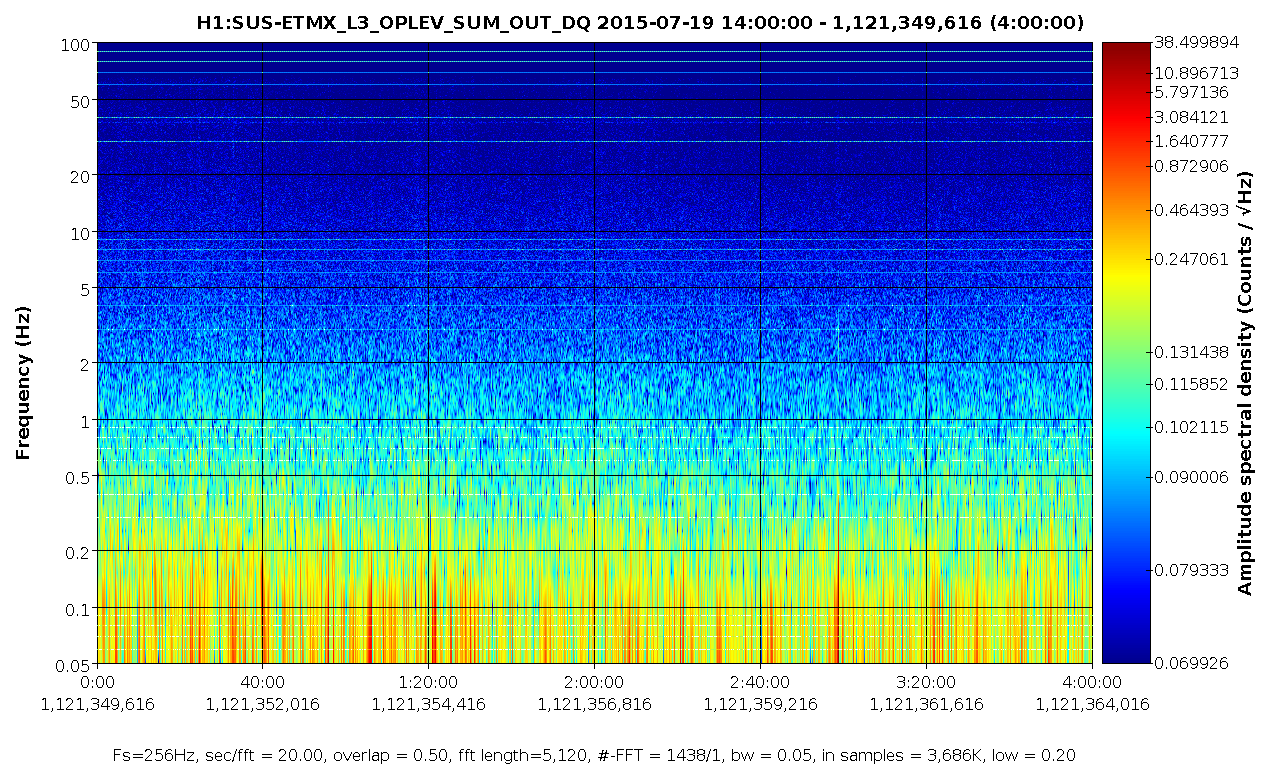Screen dimensions: 1280x768
Task: Click colorbar value 3.084121
Action: pos(1191,117)
